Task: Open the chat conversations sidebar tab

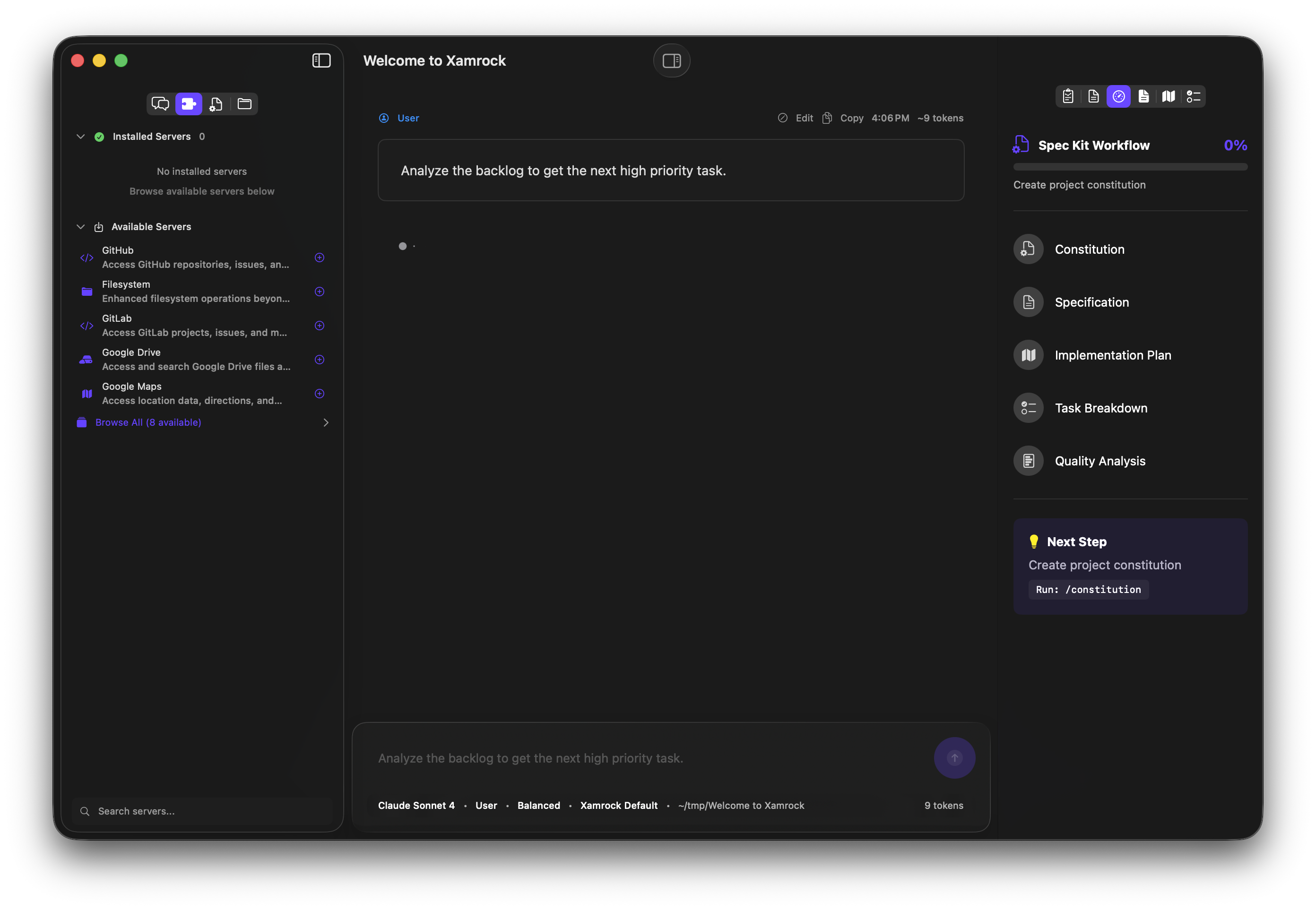Action: click(160, 104)
